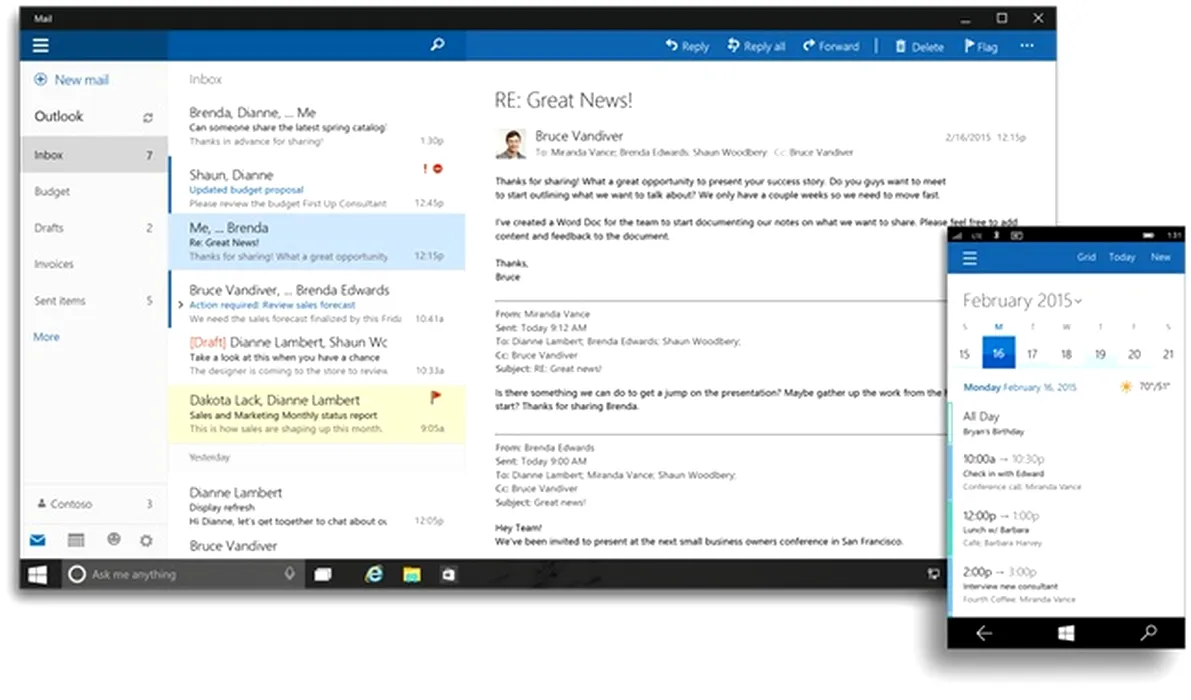Select date 17 in phone calendar
The image size is (1191, 700).
tap(1032, 354)
